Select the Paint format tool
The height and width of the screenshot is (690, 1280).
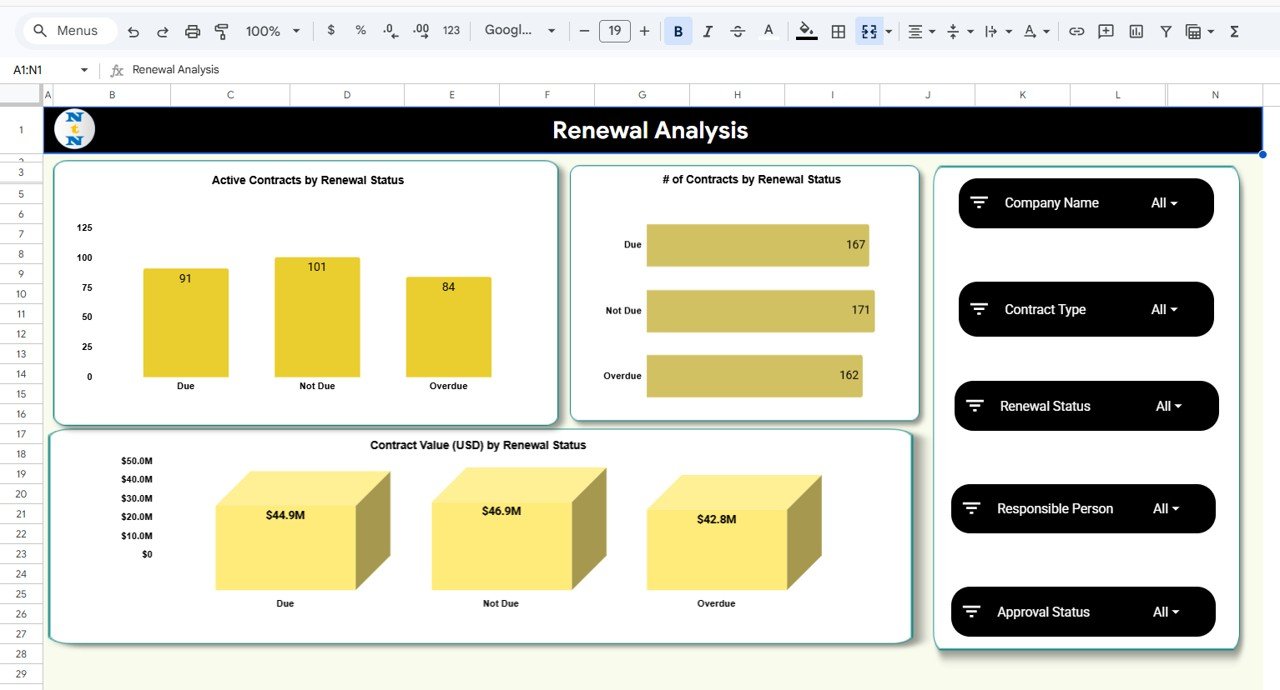click(x=222, y=31)
